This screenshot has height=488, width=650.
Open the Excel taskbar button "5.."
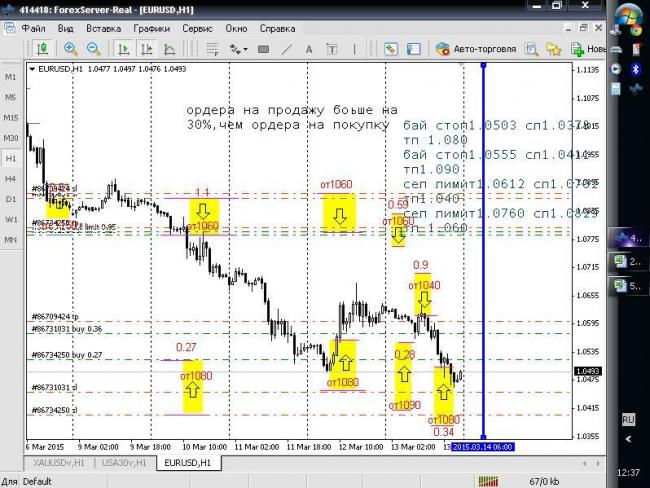tap(629, 286)
